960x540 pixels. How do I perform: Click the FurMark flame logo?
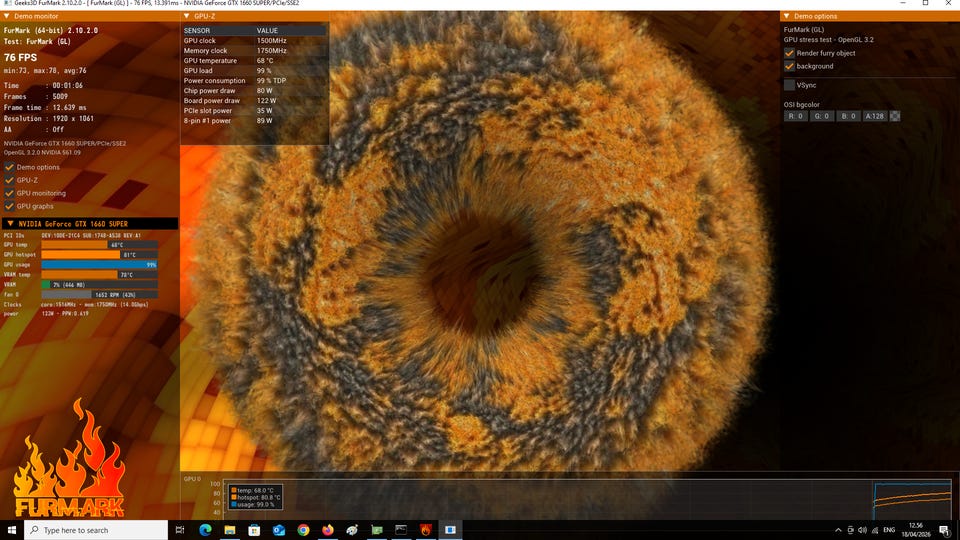70,459
